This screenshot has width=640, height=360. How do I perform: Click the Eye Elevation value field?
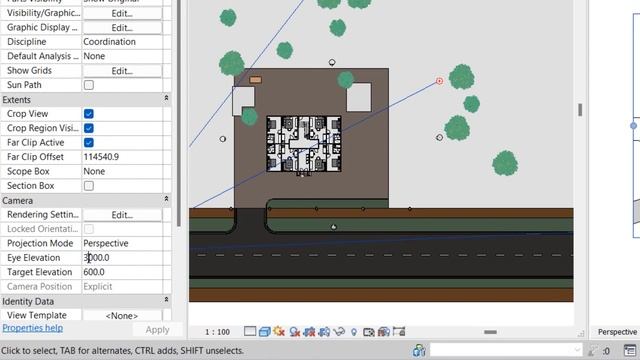(122, 258)
